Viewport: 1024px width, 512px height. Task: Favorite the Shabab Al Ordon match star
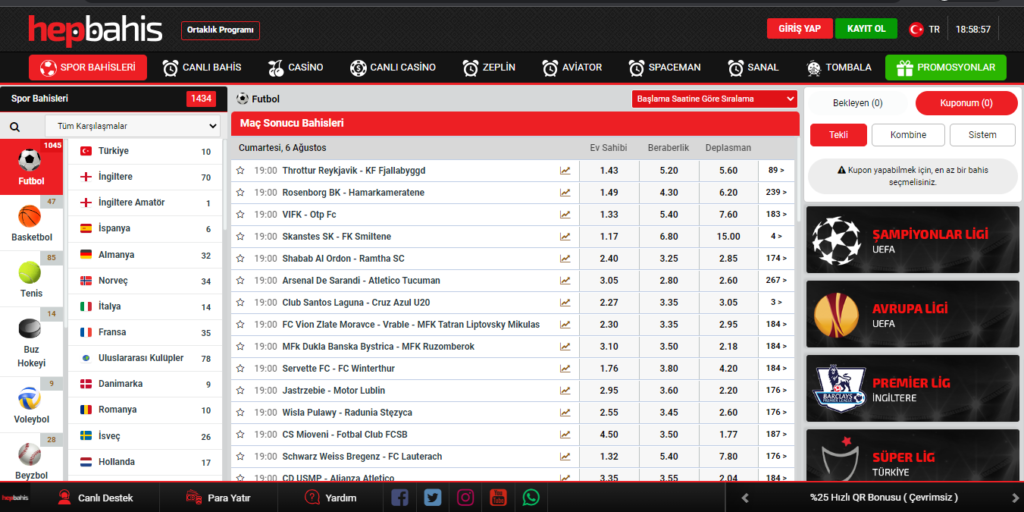pos(240,259)
